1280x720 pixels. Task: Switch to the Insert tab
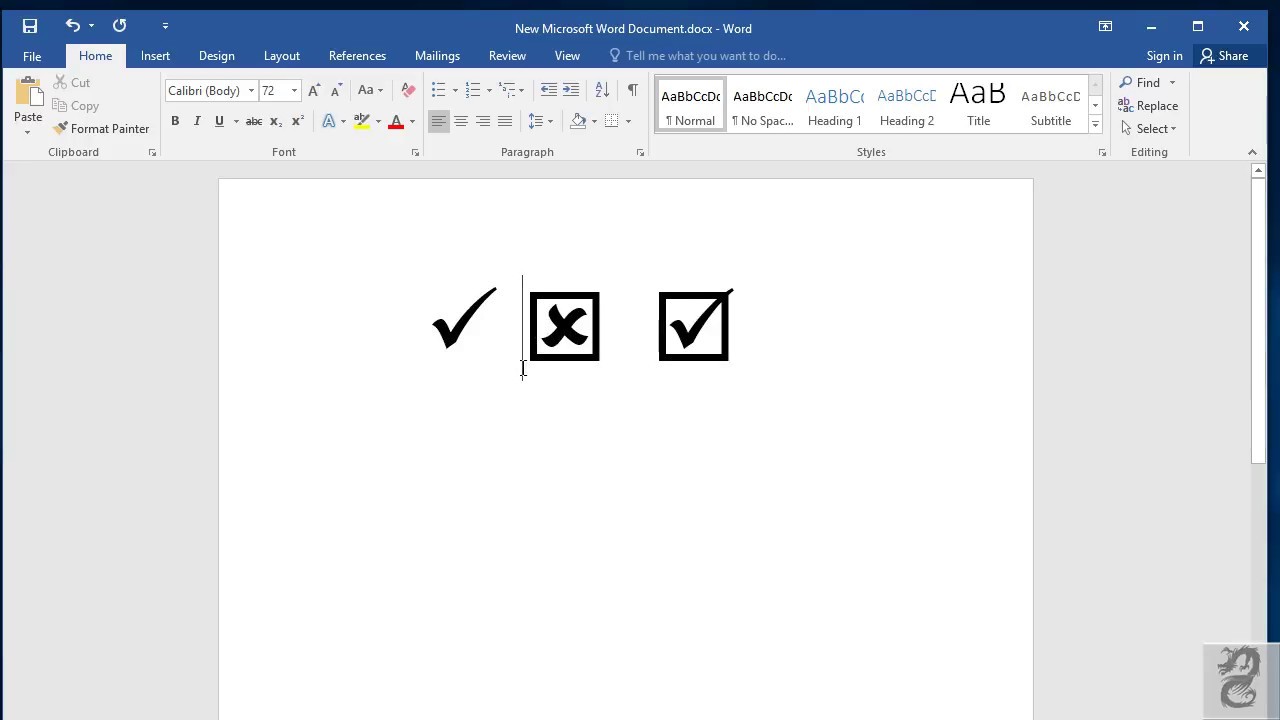pyautogui.click(x=155, y=56)
